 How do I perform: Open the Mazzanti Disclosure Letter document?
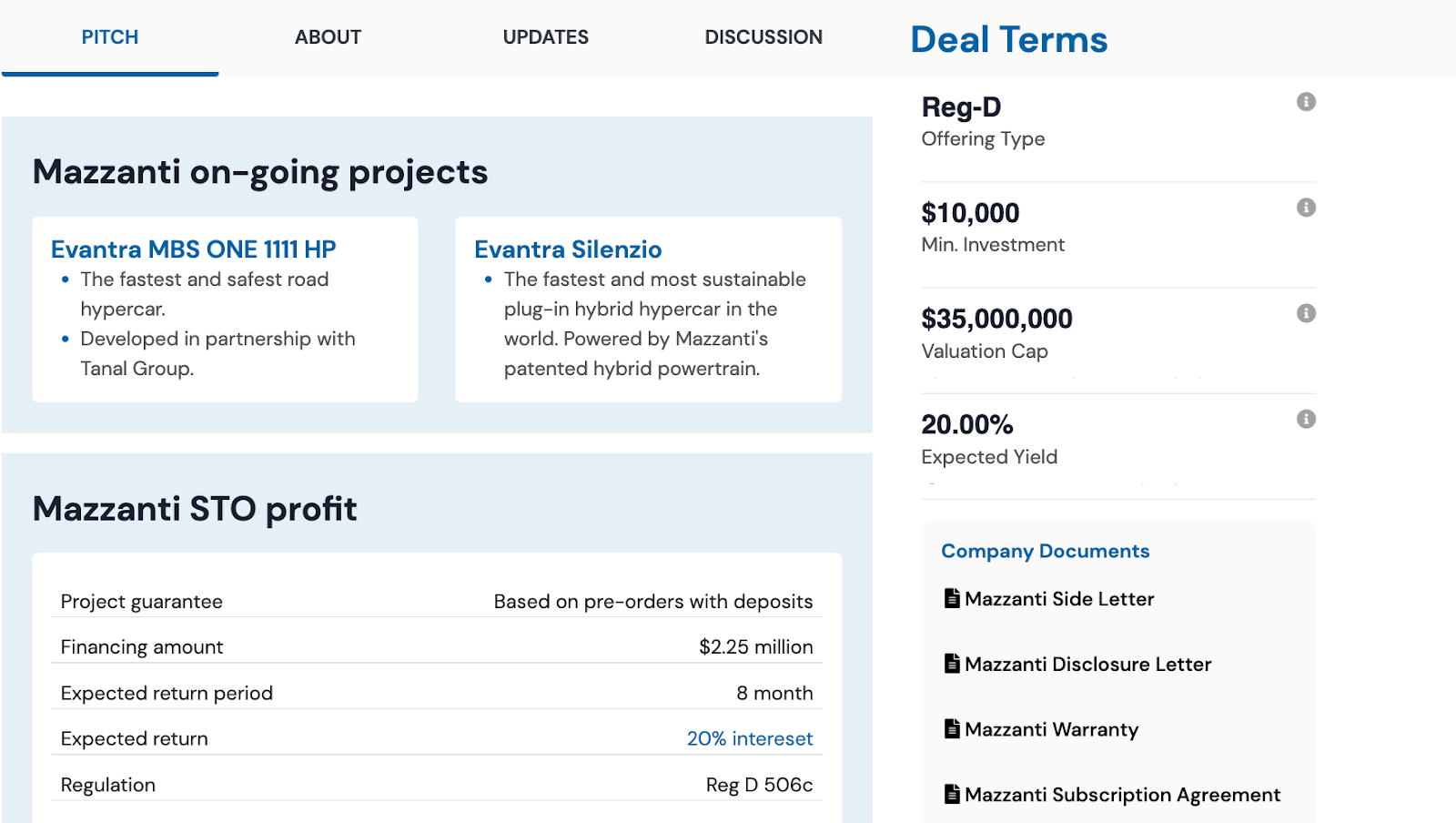(x=1087, y=665)
